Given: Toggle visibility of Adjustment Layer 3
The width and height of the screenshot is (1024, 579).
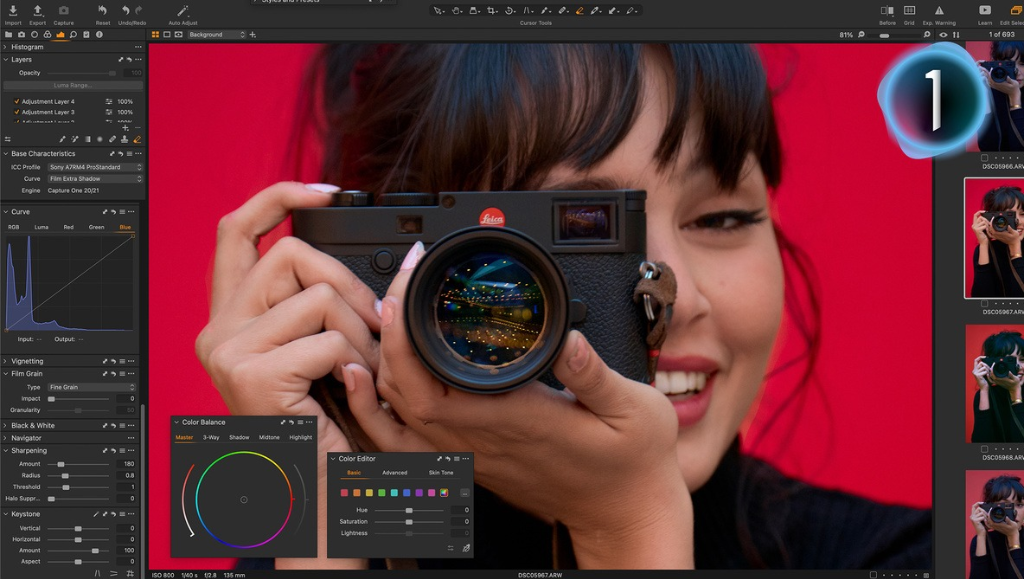Looking at the screenshot, I should click(x=17, y=111).
